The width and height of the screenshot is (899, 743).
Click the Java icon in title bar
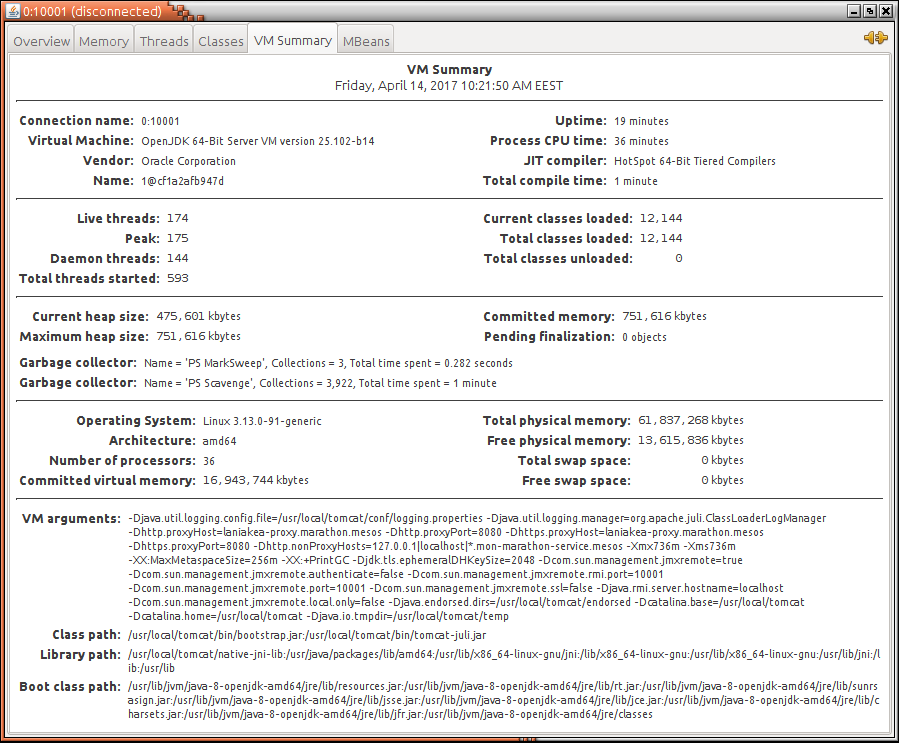click(13, 11)
